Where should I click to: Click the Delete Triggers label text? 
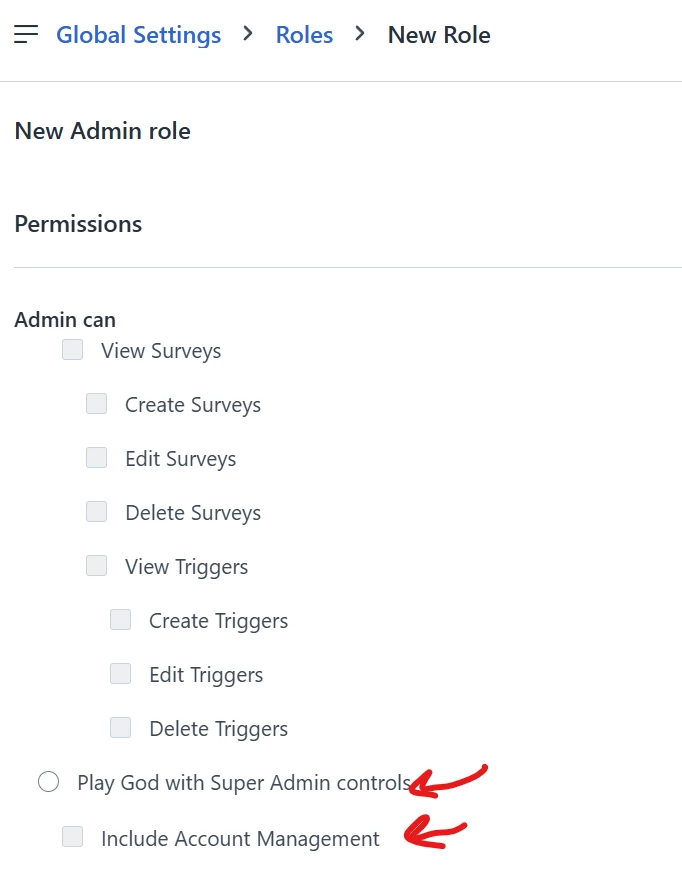pos(219,729)
